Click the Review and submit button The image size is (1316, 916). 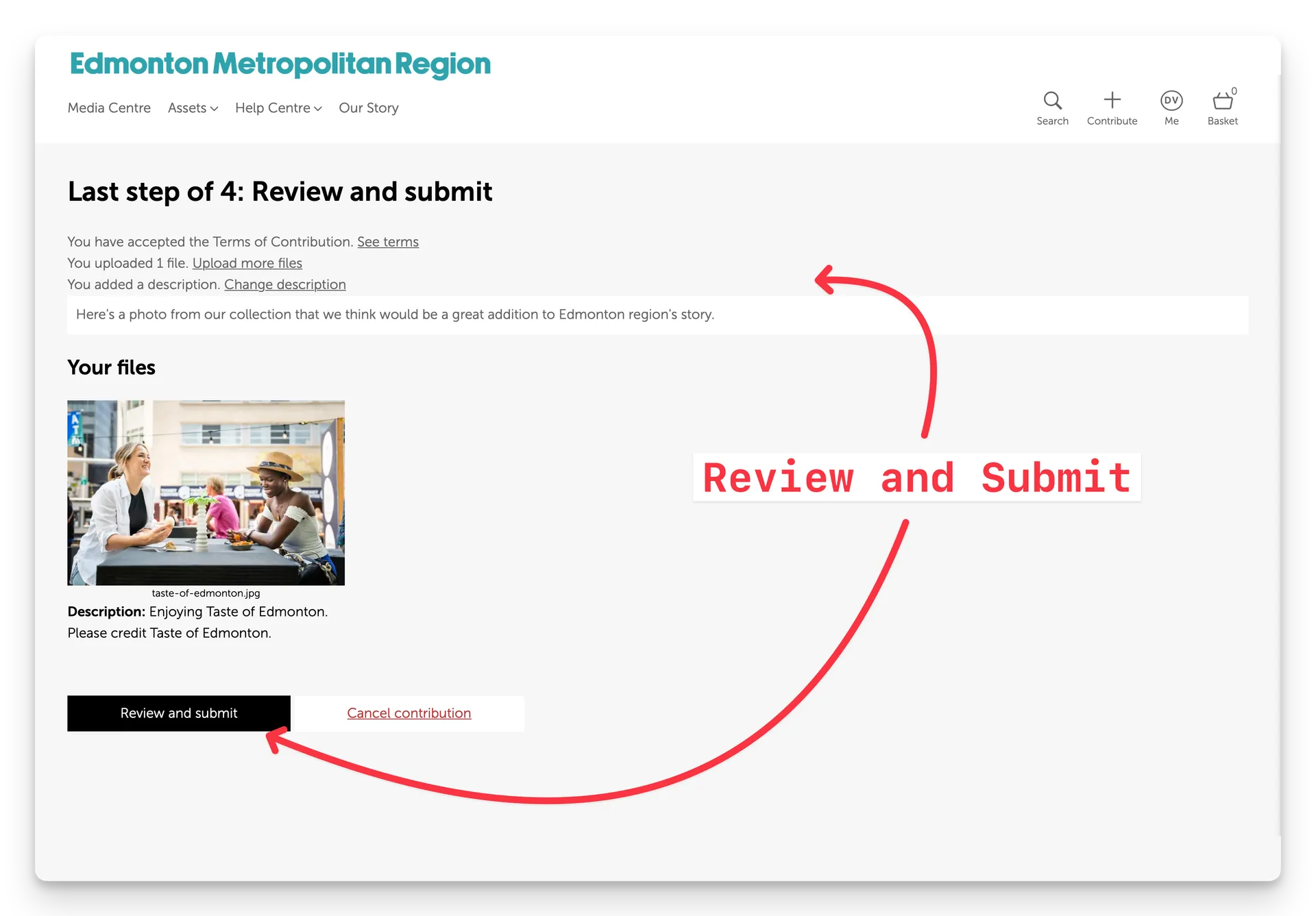click(x=178, y=713)
